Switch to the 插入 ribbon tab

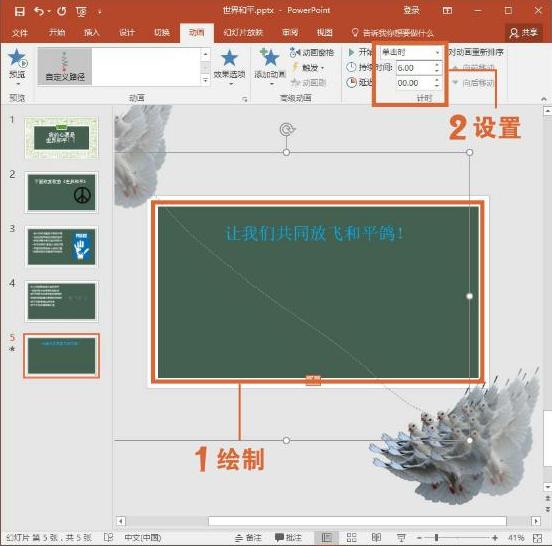92,33
